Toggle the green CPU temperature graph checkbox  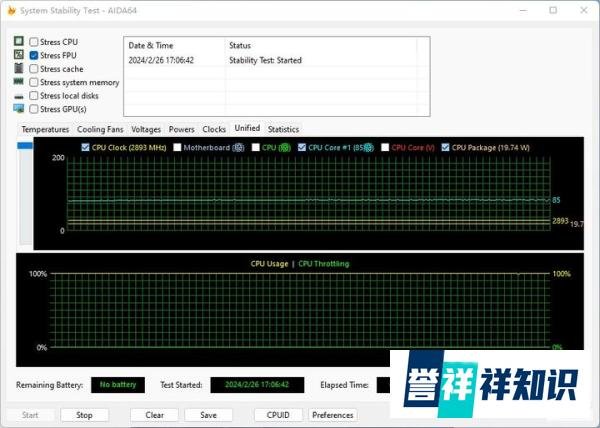(x=256, y=147)
